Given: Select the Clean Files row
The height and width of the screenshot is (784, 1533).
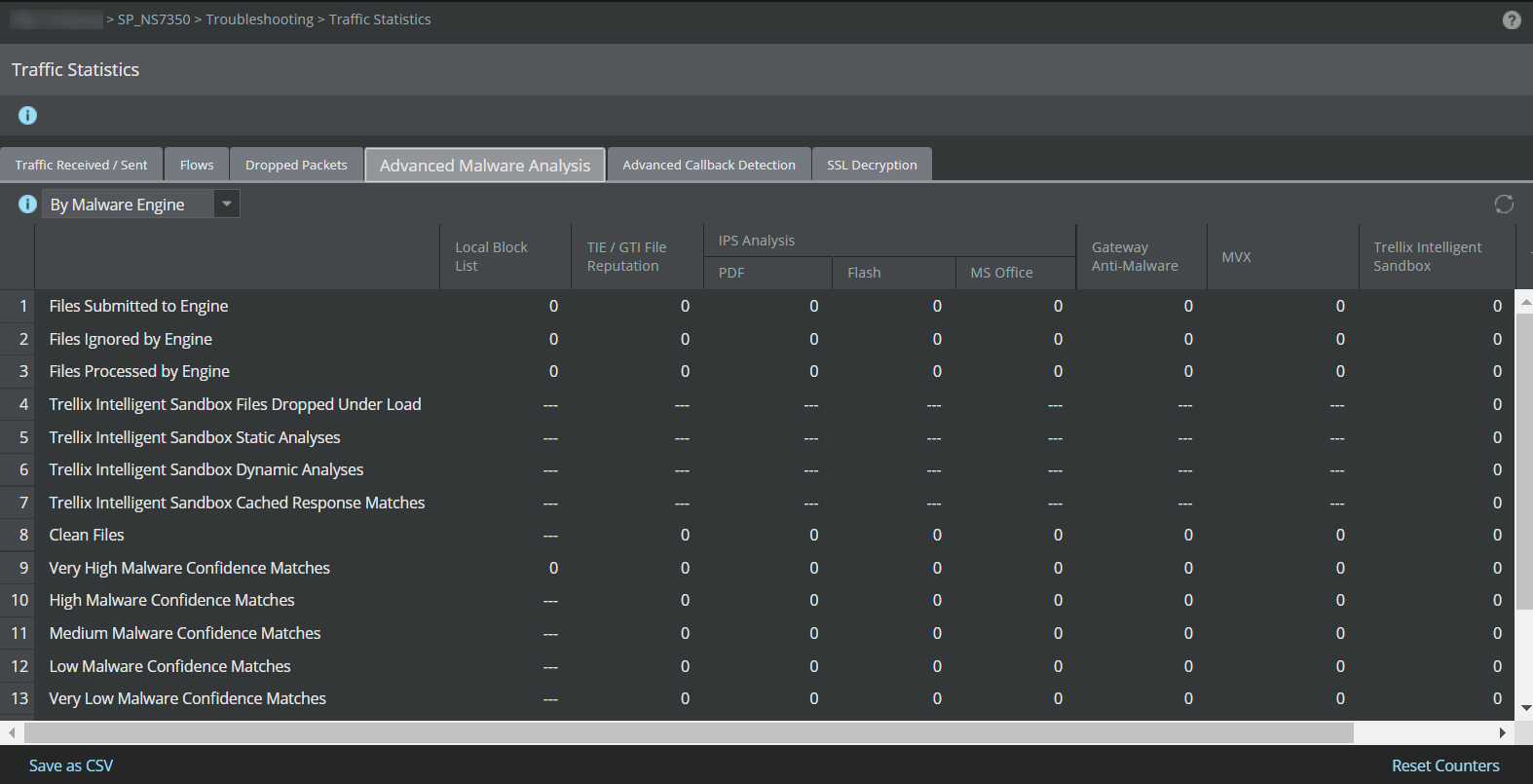Looking at the screenshot, I should [758, 535].
